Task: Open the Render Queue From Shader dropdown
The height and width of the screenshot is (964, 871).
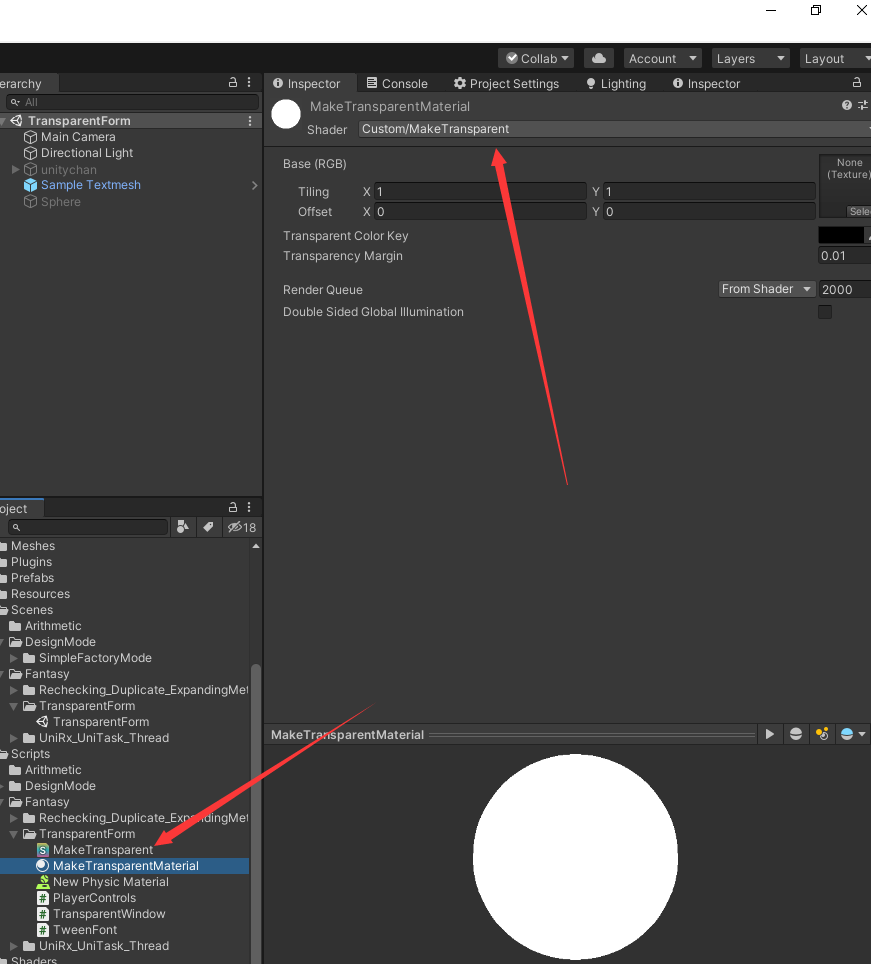Action: coord(766,289)
